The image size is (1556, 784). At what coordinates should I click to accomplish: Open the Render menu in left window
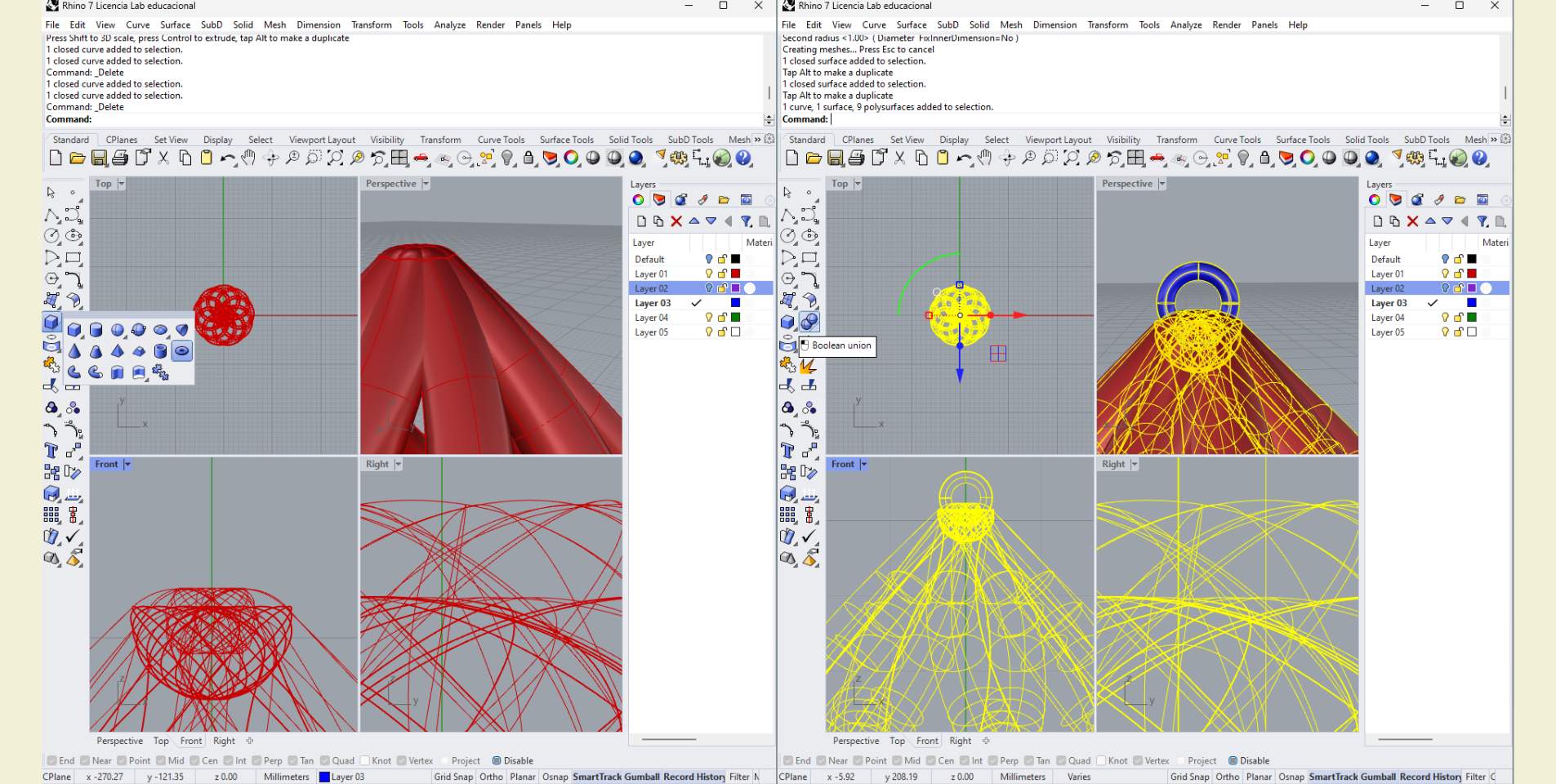tap(490, 24)
